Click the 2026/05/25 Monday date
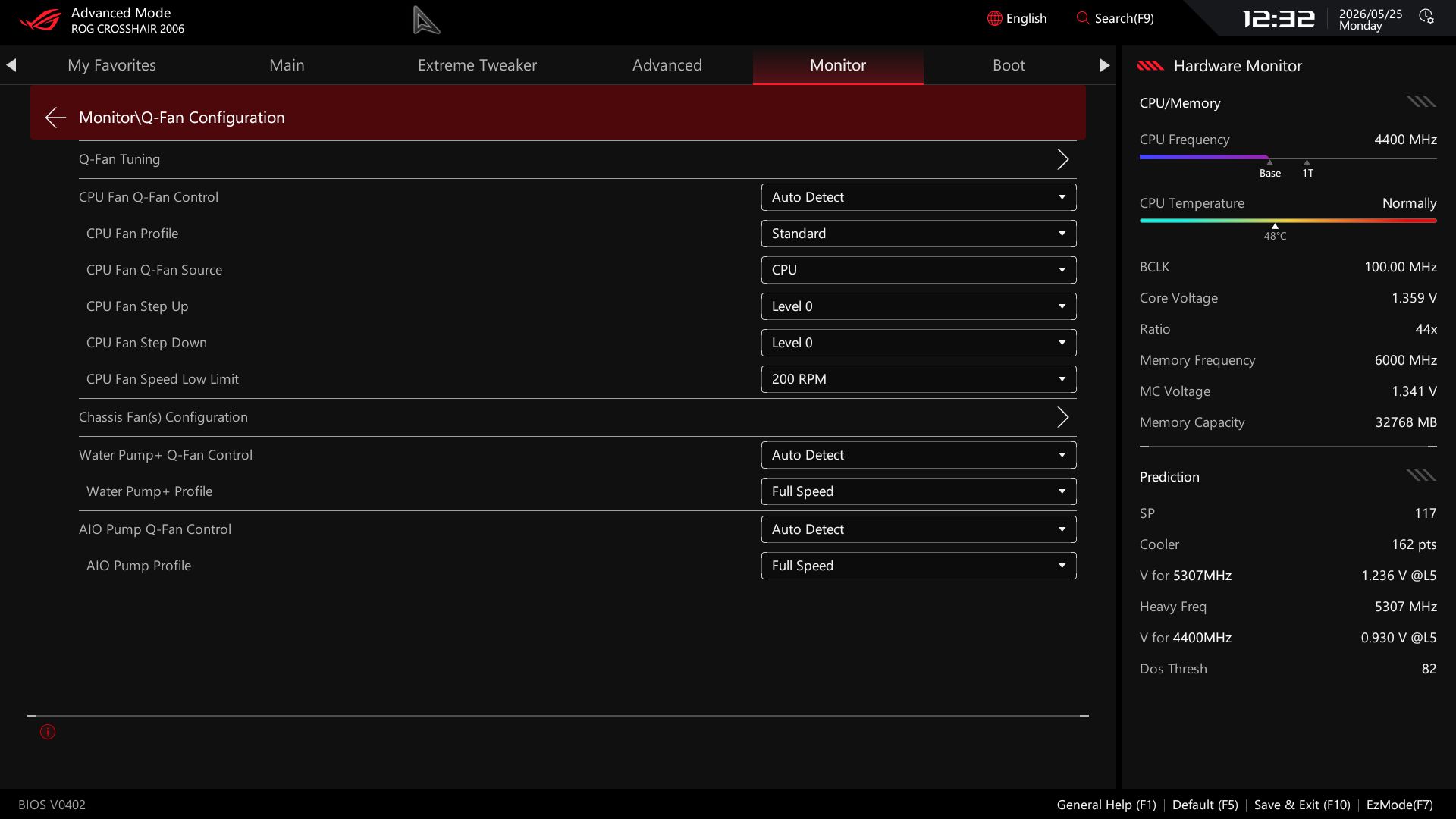 click(1370, 20)
